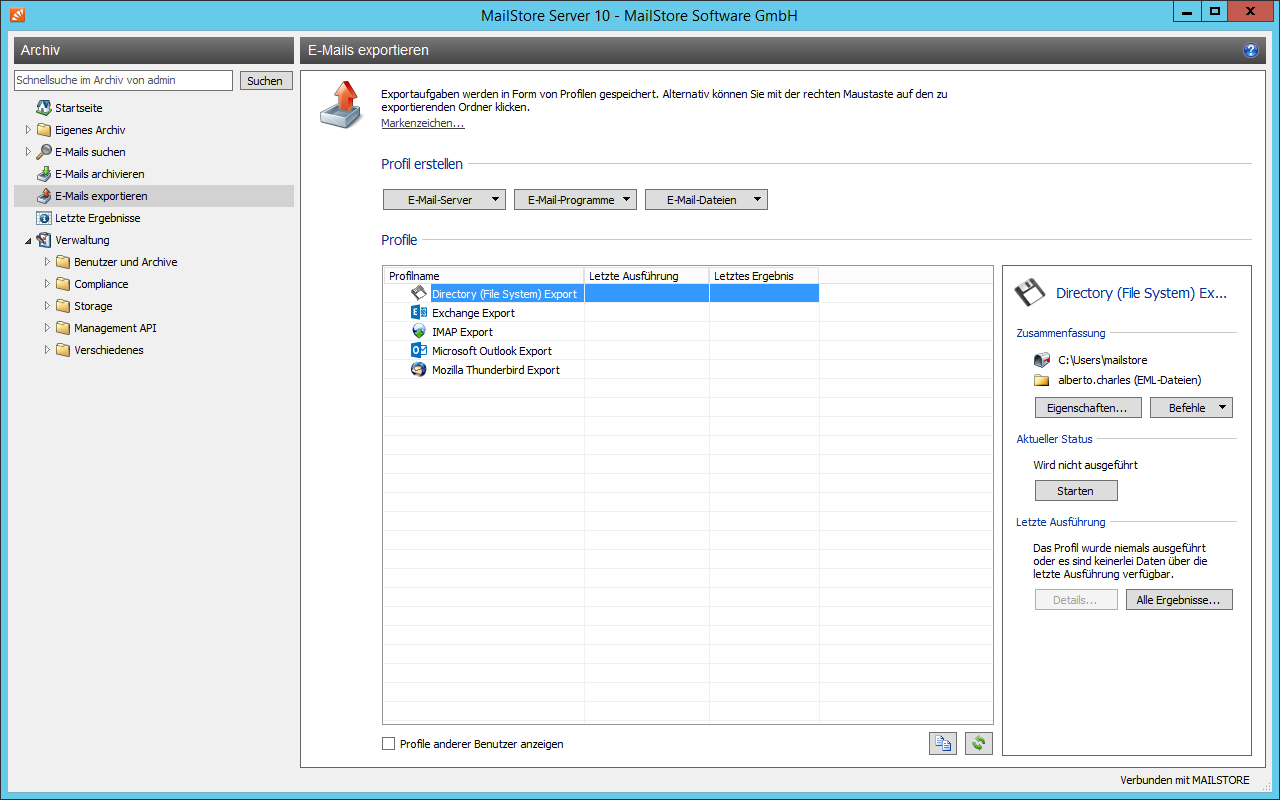This screenshot has width=1280, height=800.
Task: Select the Microsoft Outlook Export icon
Action: click(419, 350)
